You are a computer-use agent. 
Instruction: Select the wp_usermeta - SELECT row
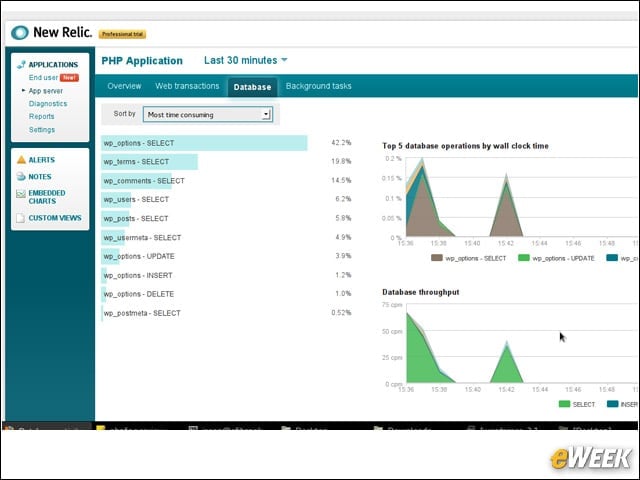pyautogui.click(x=226, y=237)
